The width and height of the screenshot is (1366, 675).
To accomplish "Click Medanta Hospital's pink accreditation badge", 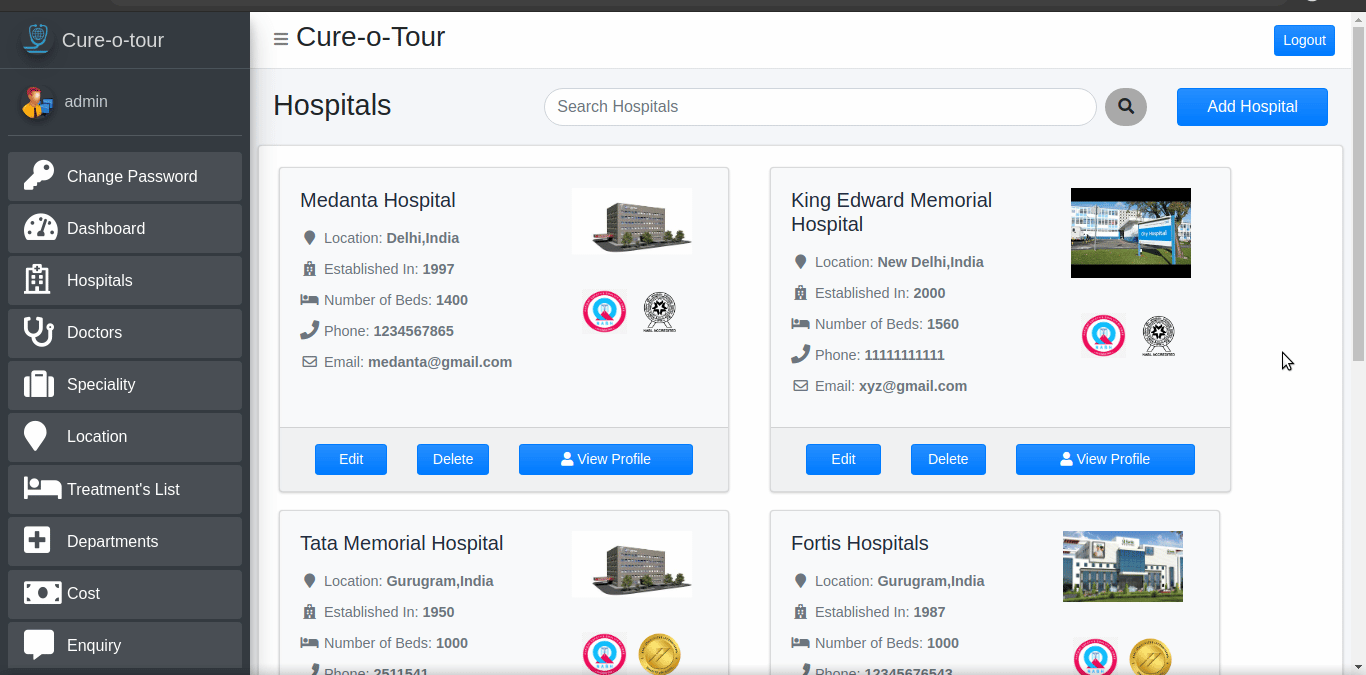I will coord(604,312).
